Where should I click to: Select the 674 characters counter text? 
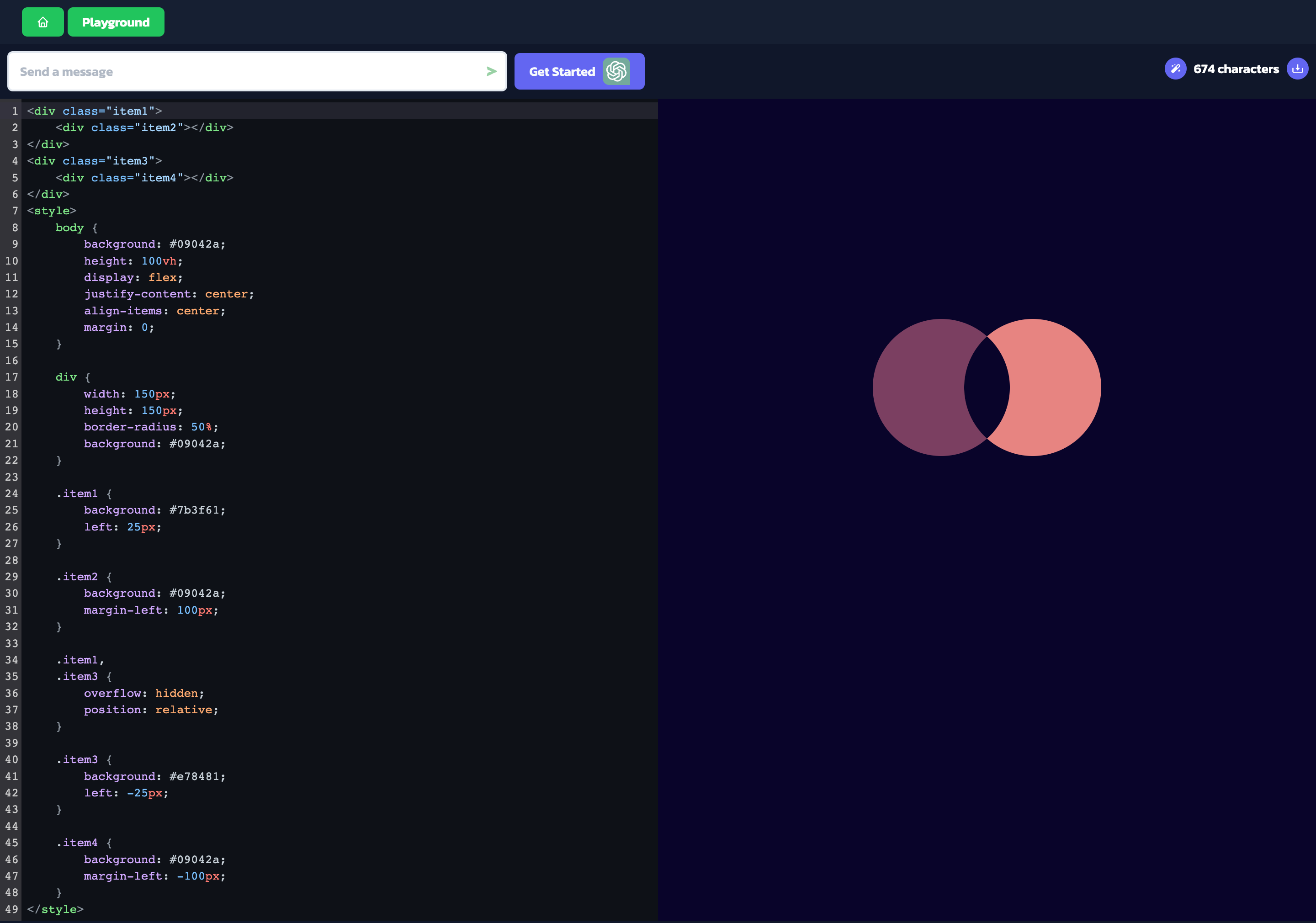coord(1236,69)
